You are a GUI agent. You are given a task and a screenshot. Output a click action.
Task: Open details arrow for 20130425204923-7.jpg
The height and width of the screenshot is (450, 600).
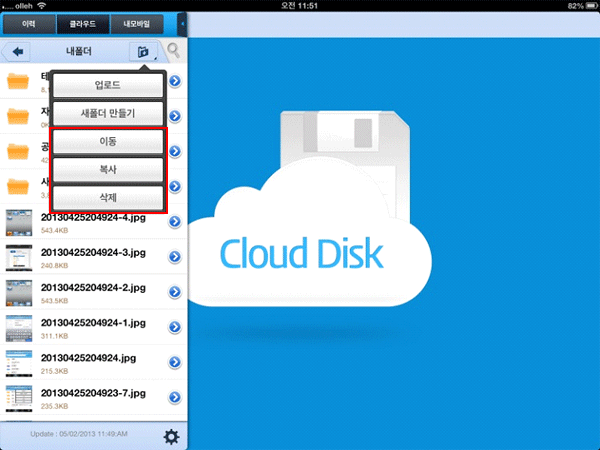click(175, 397)
